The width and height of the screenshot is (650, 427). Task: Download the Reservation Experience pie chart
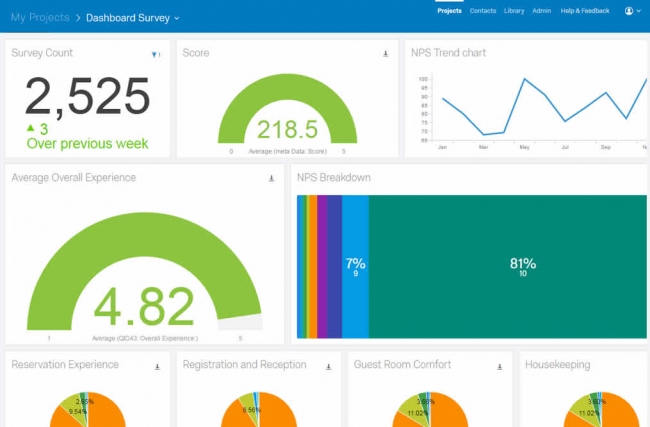(158, 367)
